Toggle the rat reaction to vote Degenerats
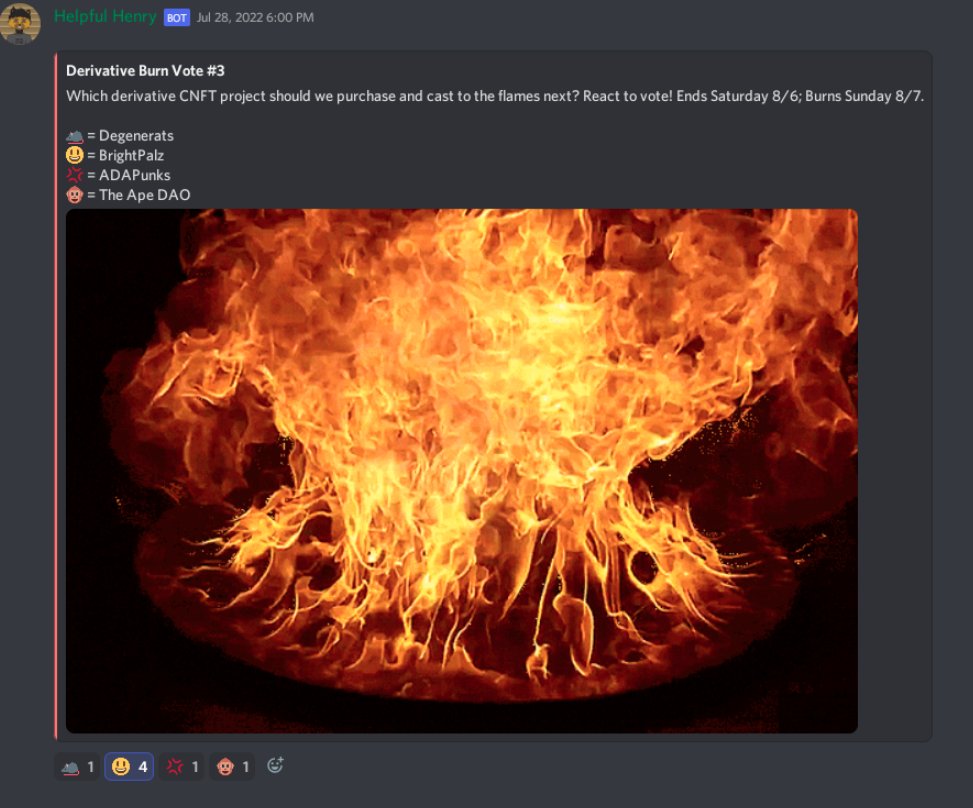Screen dimensions: 973x808 tap(79, 765)
